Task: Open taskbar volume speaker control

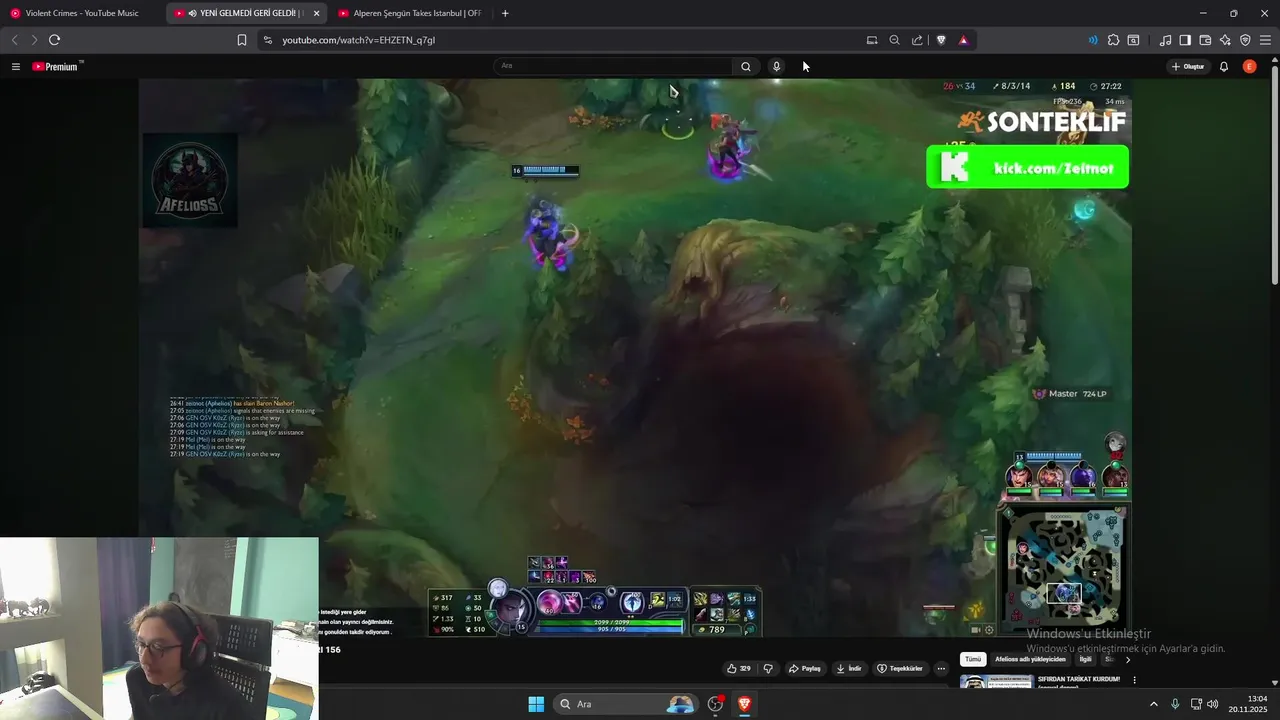Action: (1213, 704)
